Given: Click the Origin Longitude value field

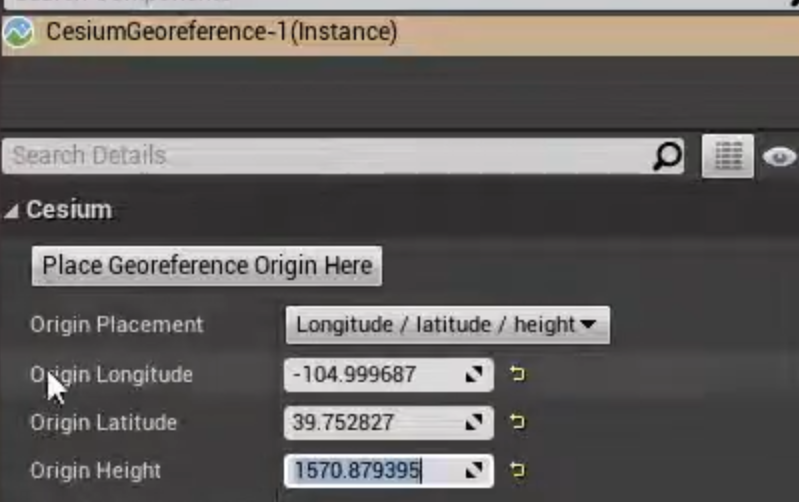Looking at the screenshot, I should click(389, 375).
